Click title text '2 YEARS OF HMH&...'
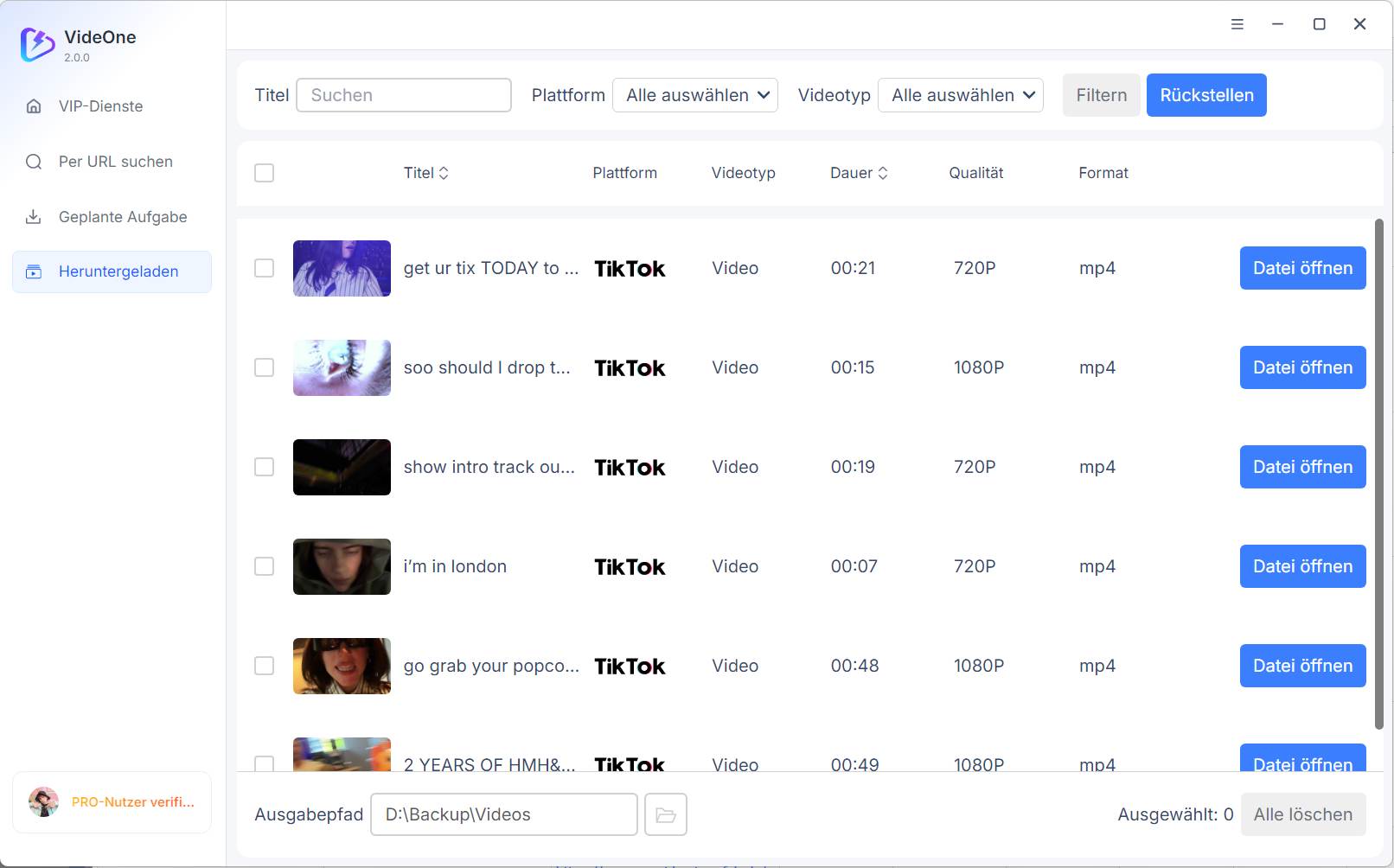 [x=489, y=764]
